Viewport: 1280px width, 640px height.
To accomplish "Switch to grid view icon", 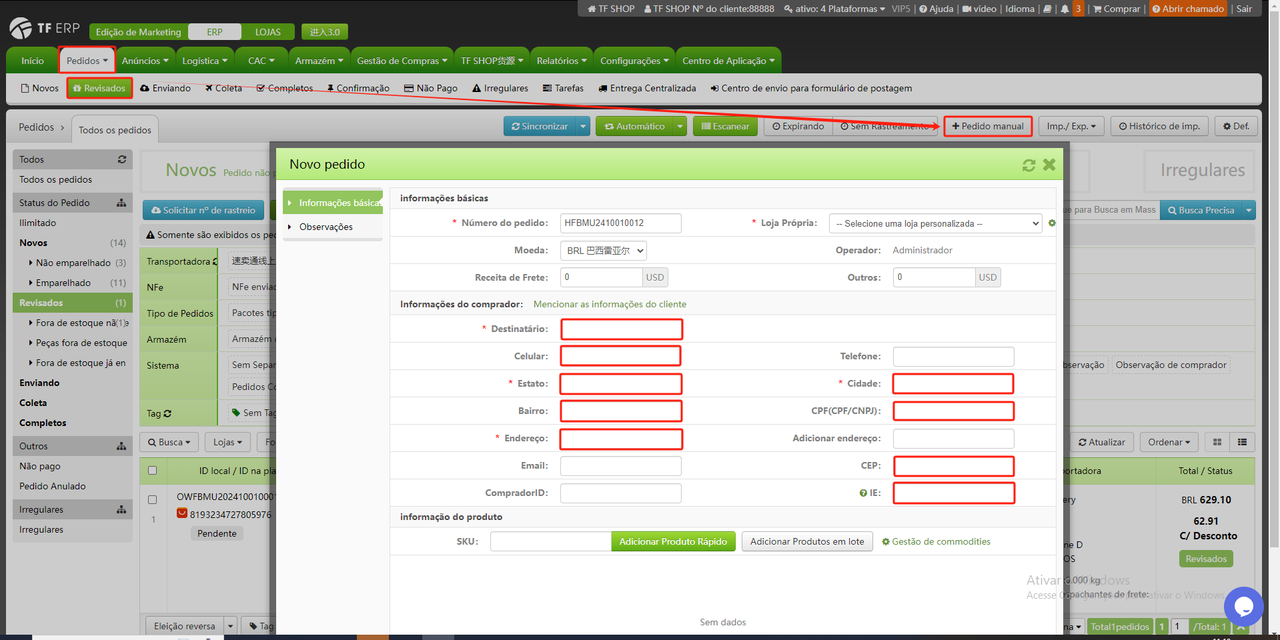I will [1217, 442].
